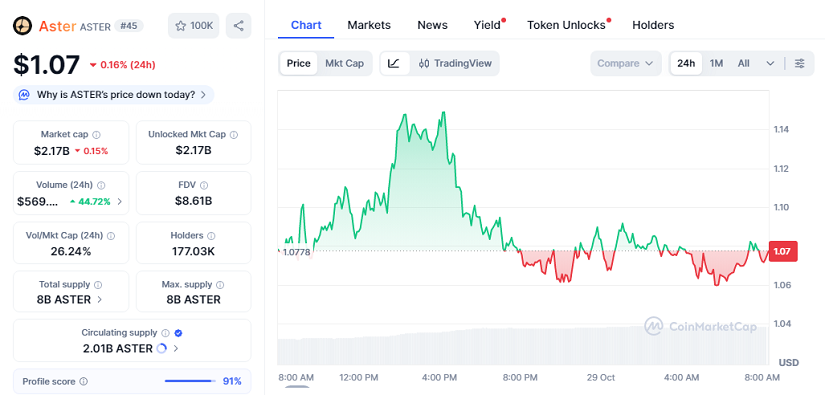825x395 pixels.
Task: Switch to the Holders tab
Action: [653, 25]
